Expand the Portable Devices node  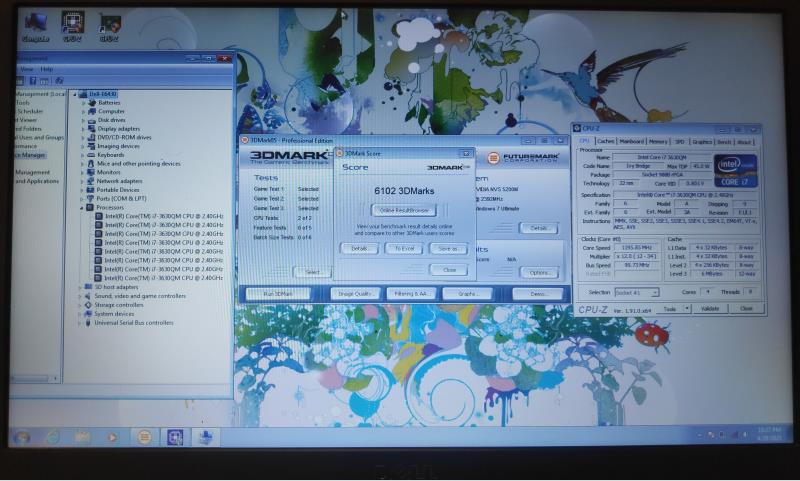[x=84, y=190]
